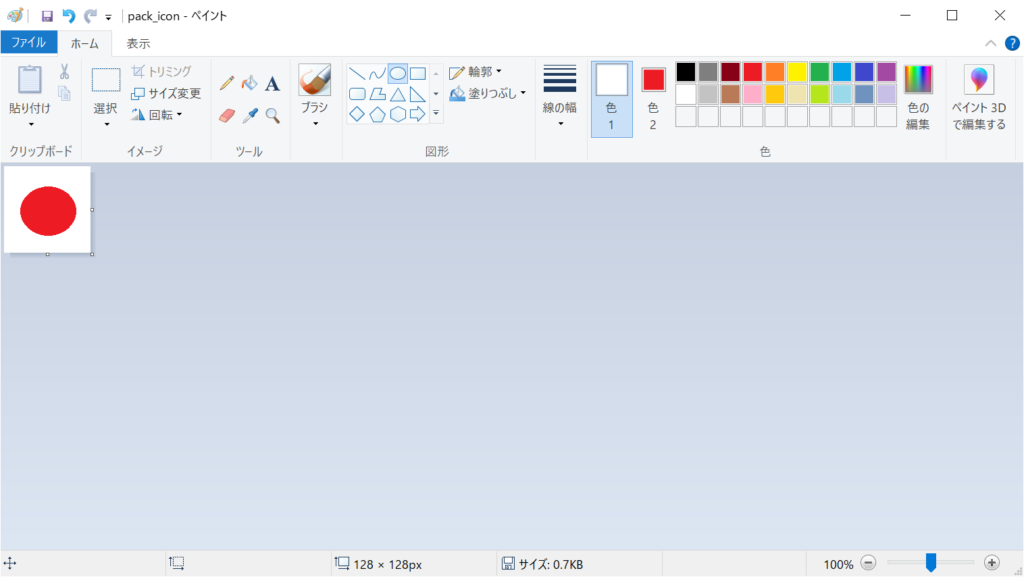
Task: Click the zoom slider handle
Action: pyautogui.click(x=931, y=563)
